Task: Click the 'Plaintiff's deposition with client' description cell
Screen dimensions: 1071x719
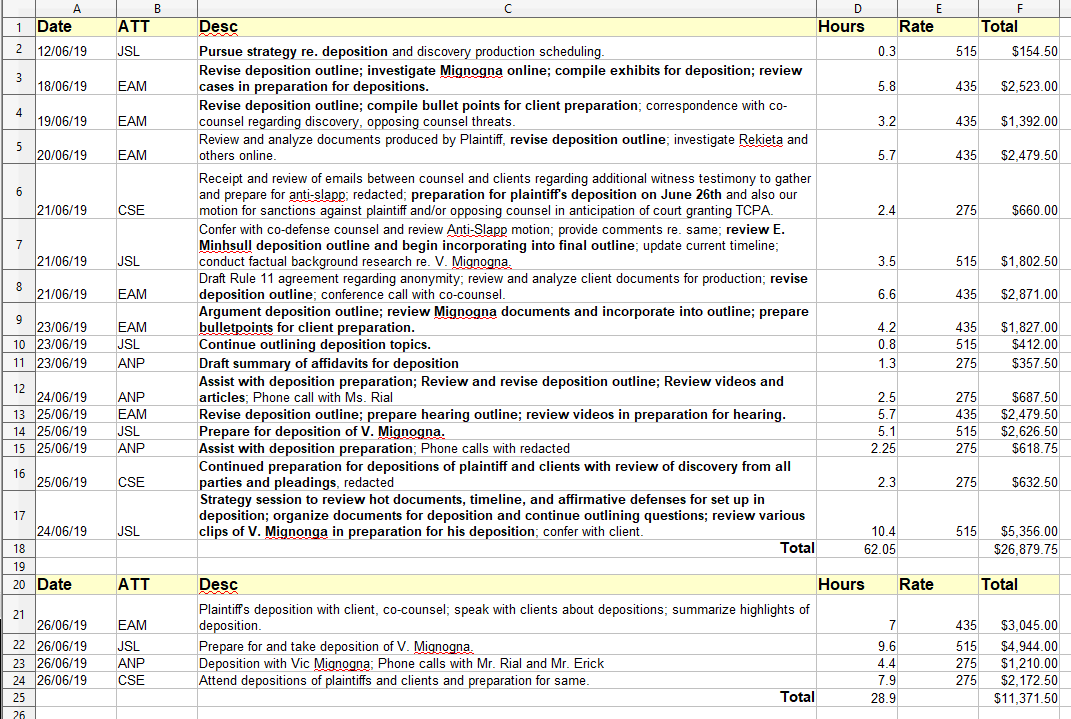Action: click(x=507, y=615)
